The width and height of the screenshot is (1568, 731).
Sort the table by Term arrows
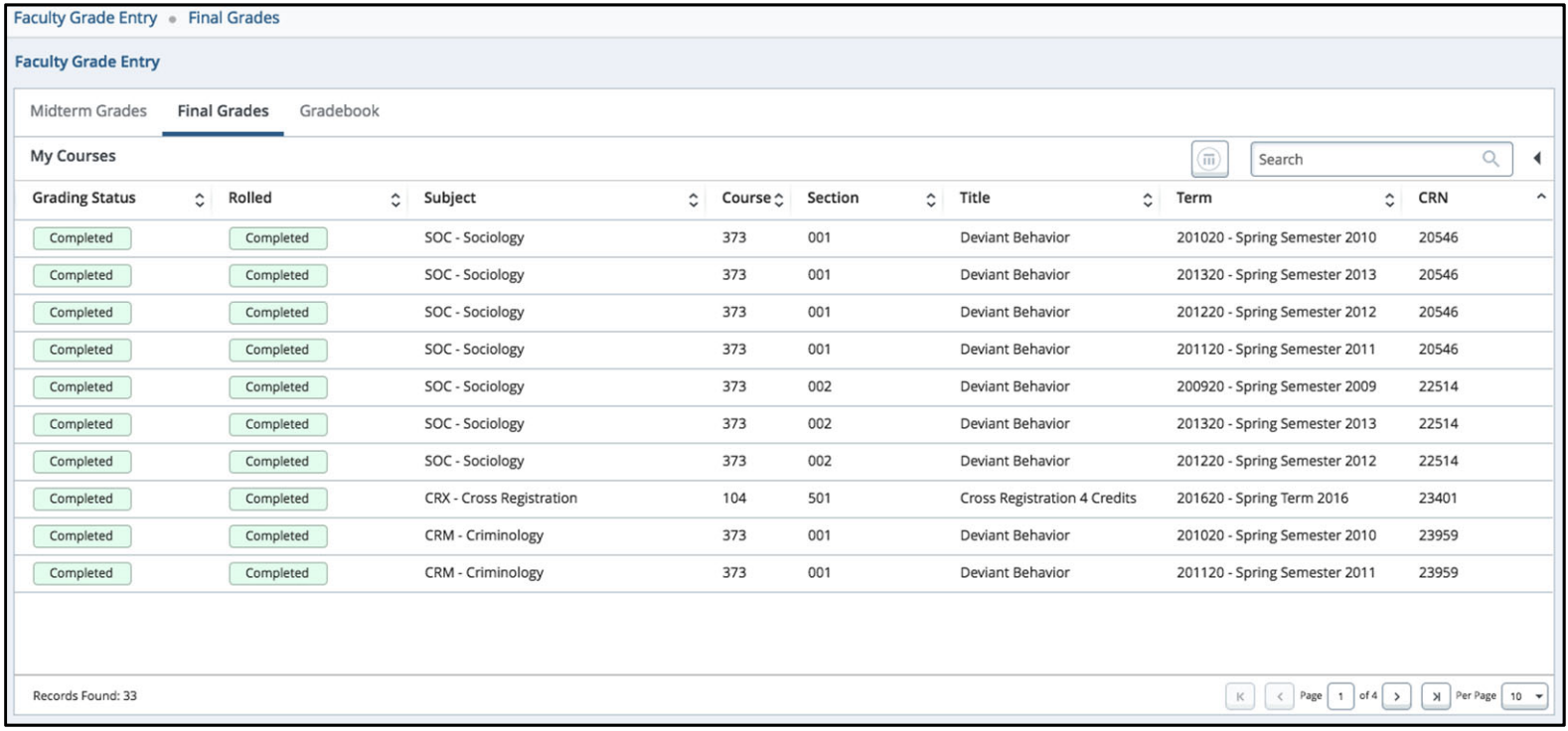click(x=1389, y=200)
